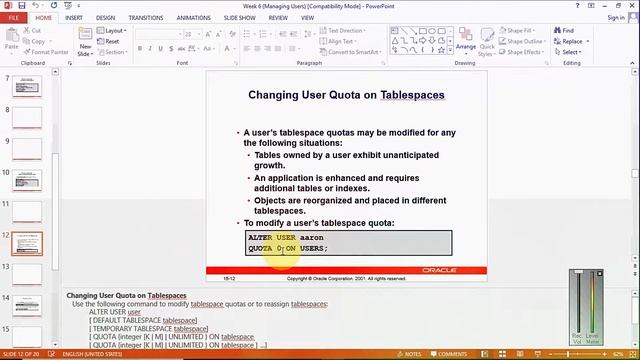Select the Rectangle shape in the shapes gallery

point(423,31)
